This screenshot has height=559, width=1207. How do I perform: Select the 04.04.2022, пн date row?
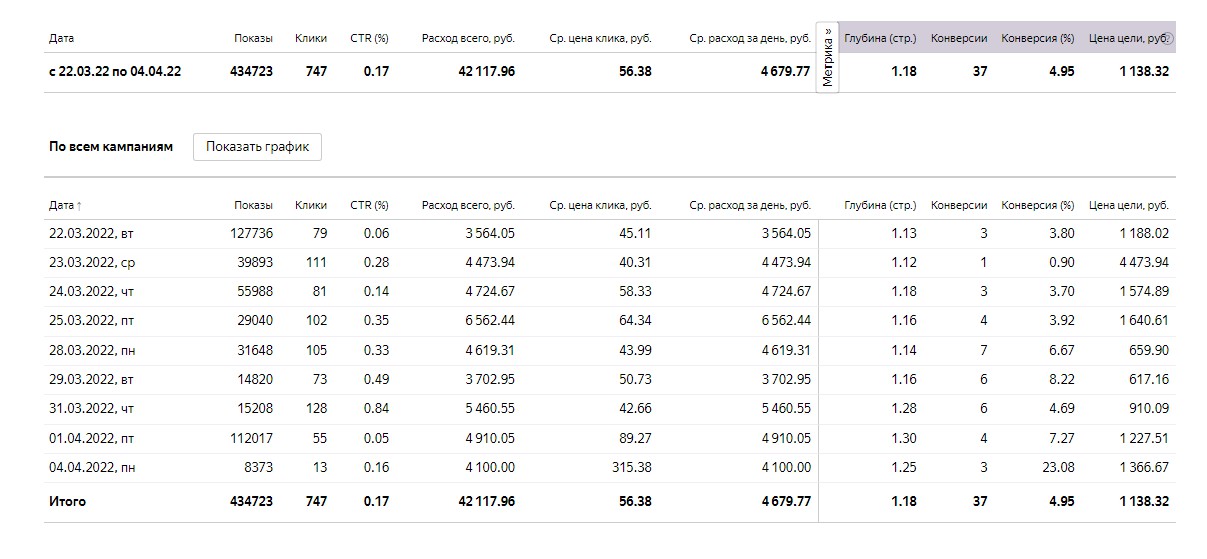(91, 468)
